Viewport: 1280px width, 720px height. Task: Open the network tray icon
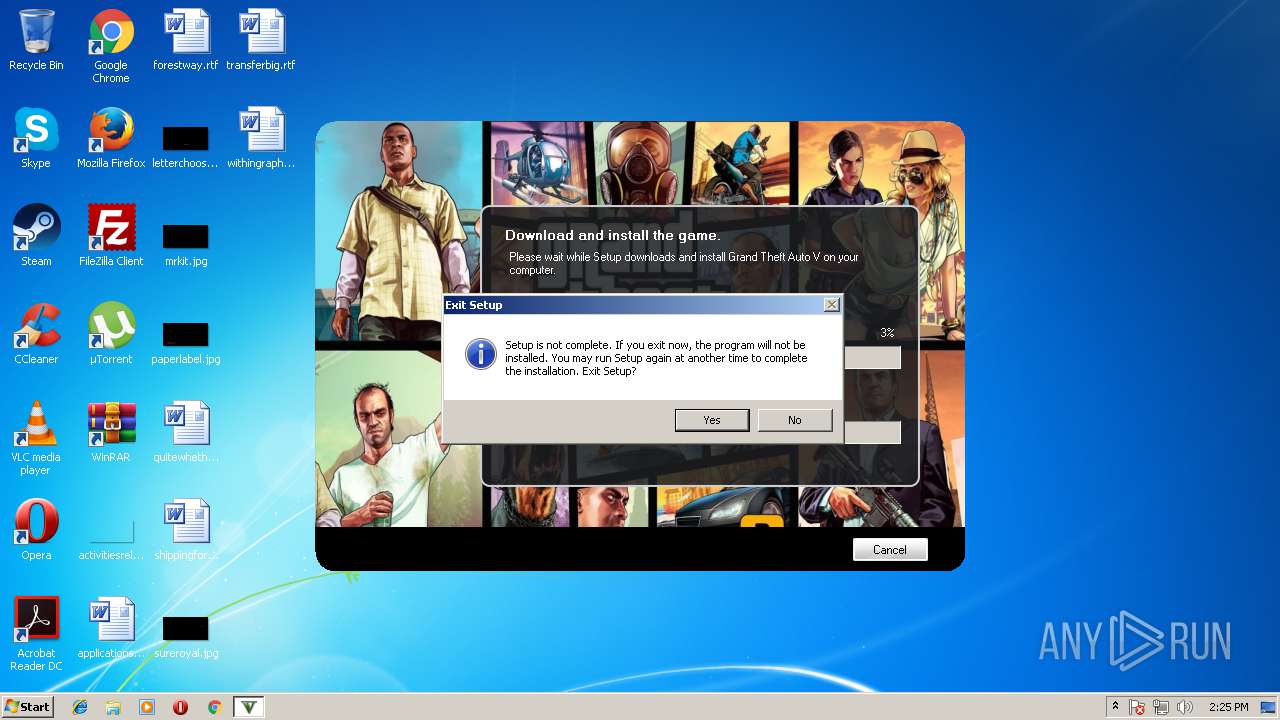click(1161, 707)
